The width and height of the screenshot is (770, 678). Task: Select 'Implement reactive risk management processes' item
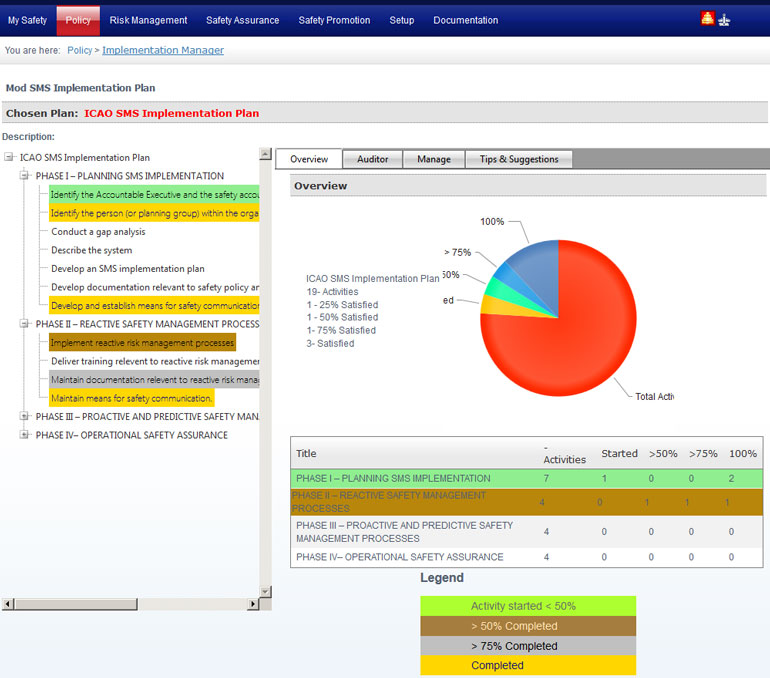(x=142, y=343)
